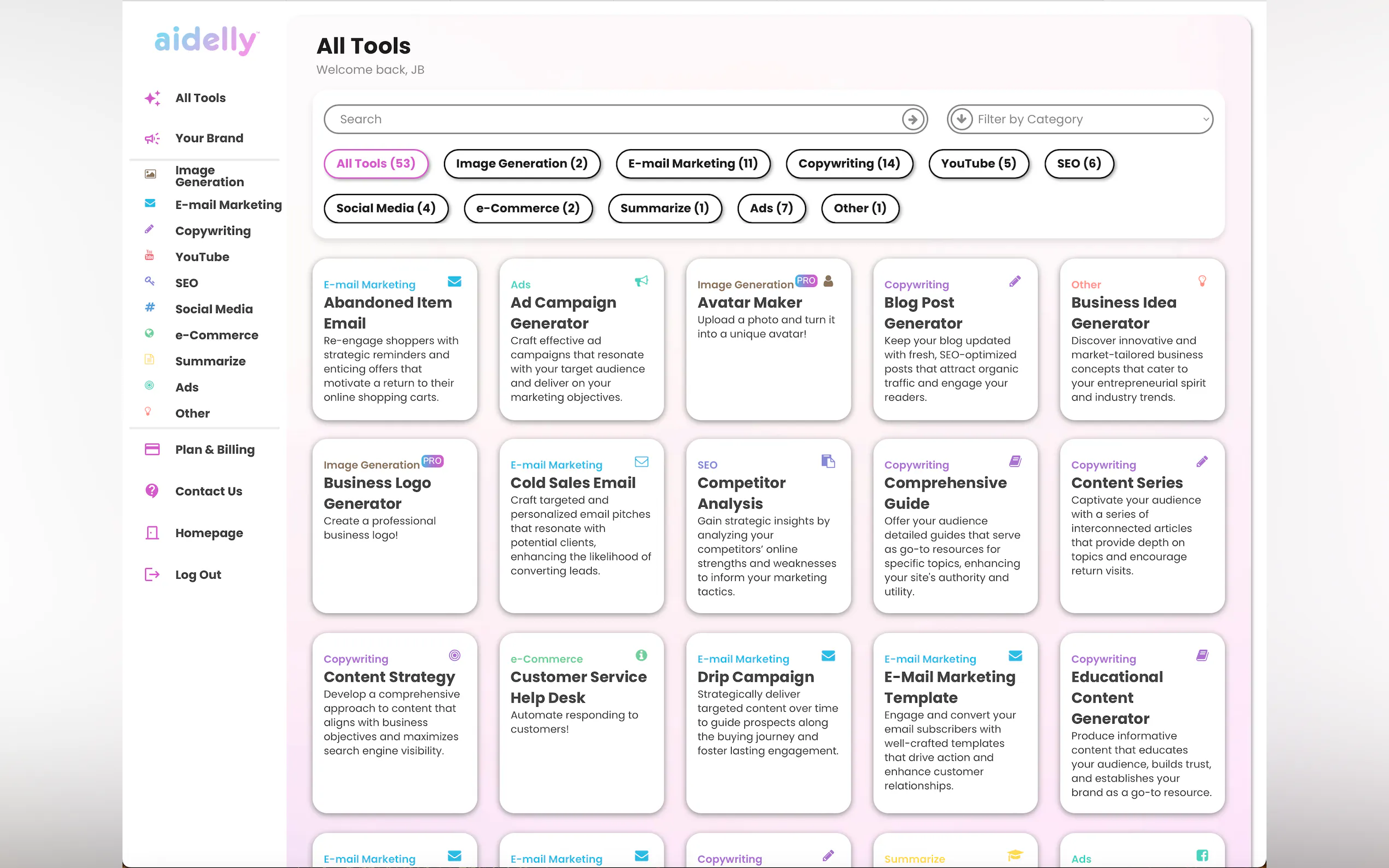The width and height of the screenshot is (1389, 868).
Task: Click the envelope icon on the Abandoned Item Email card
Action: pos(454,281)
